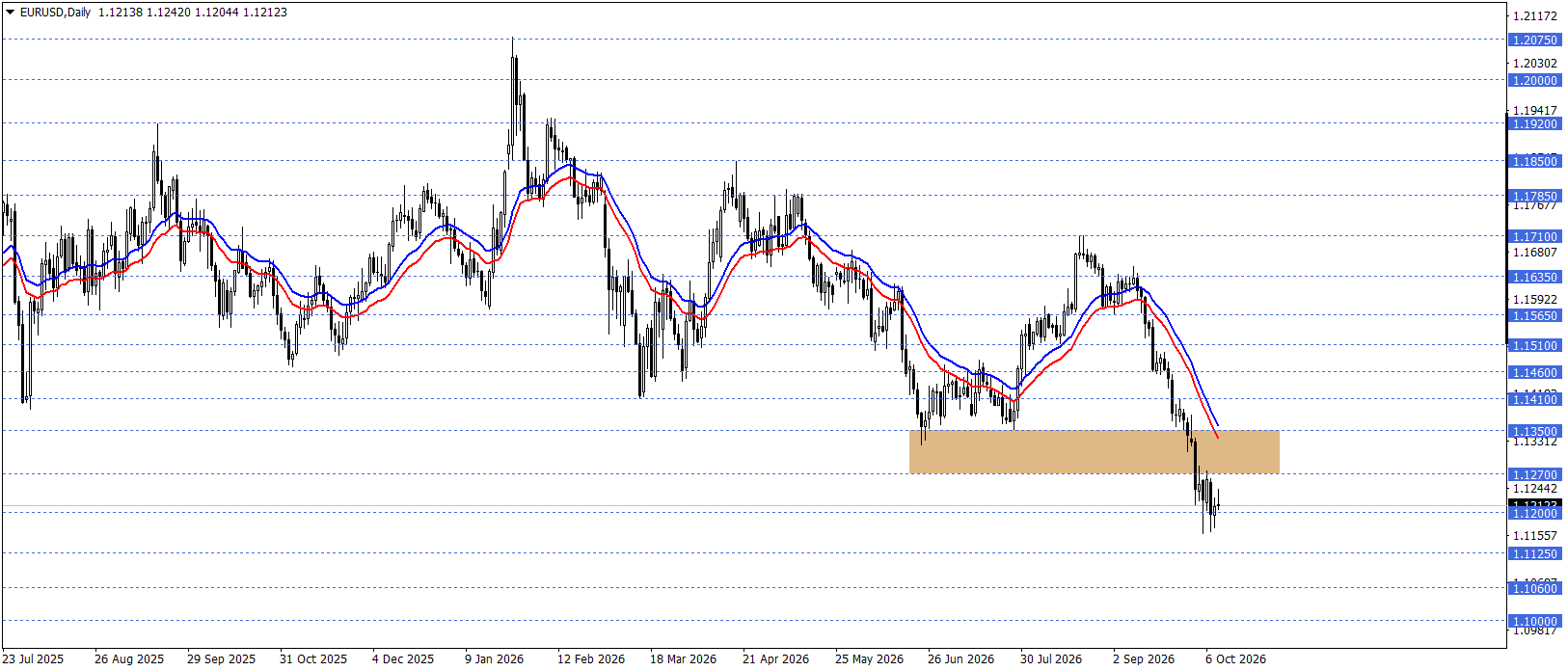Click the 1.16807 price scale value
The height and width of the screenshot is (671, 1568).
(1535, 253)
